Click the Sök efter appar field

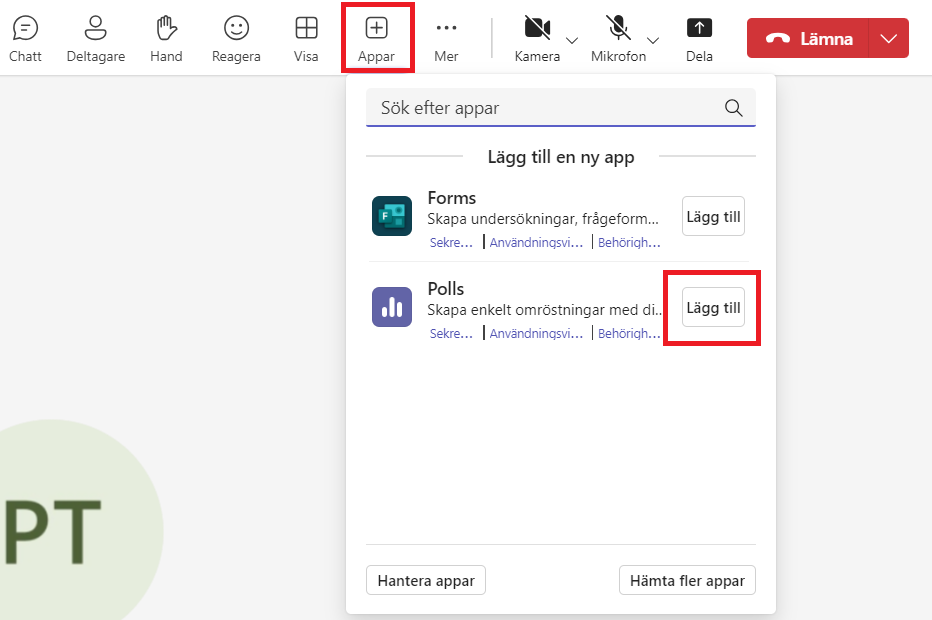click(561, 108)
